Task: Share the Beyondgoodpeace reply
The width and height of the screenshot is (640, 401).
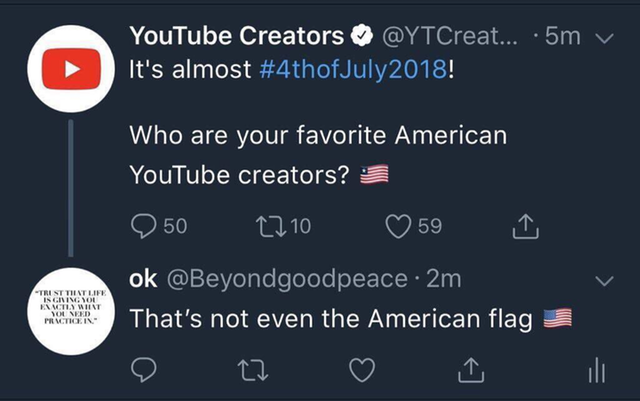Action: pos(471,370)
